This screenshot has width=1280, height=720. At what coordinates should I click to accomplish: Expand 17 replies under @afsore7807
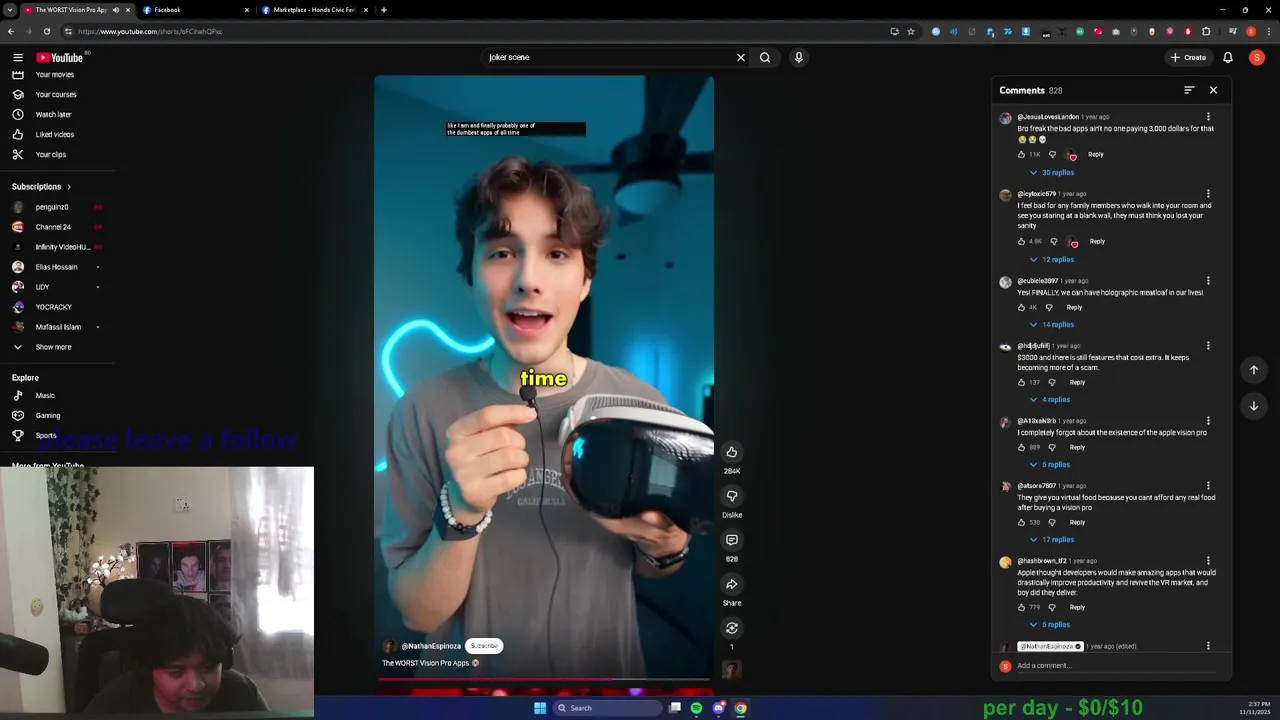(1051, 539)
